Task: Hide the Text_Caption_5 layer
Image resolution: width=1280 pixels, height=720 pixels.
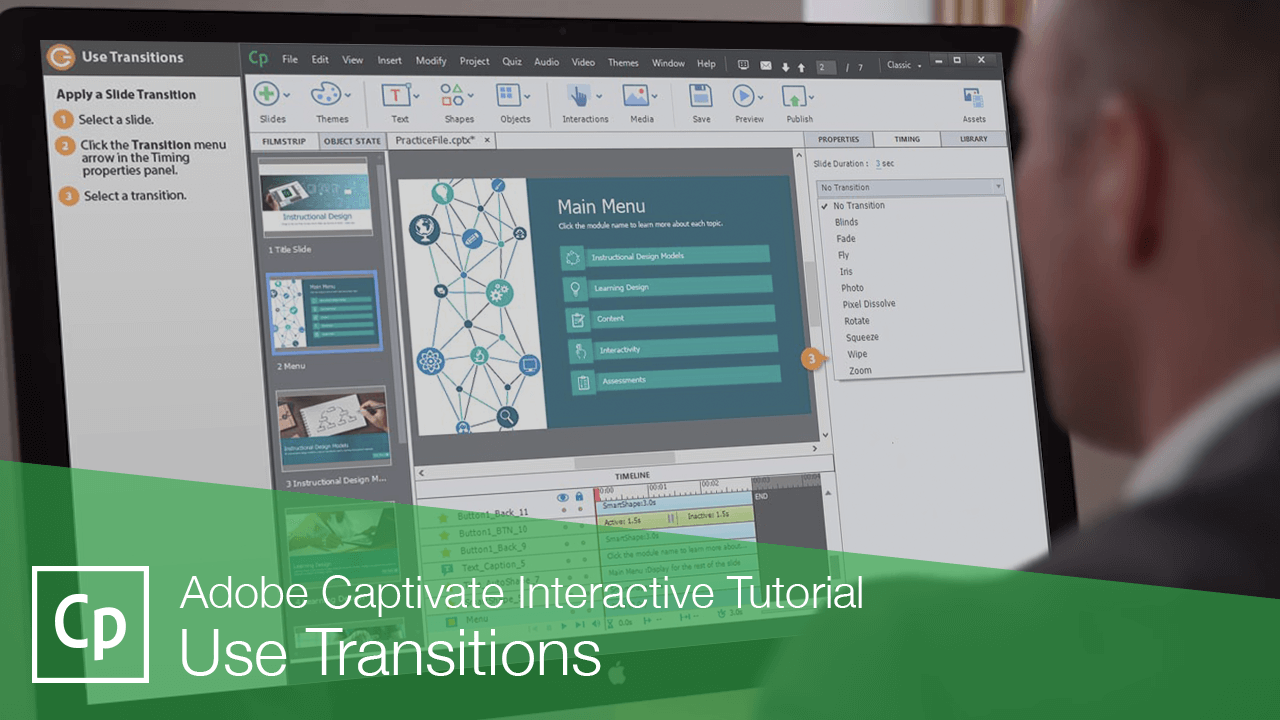Action: [x=568, y=560]
